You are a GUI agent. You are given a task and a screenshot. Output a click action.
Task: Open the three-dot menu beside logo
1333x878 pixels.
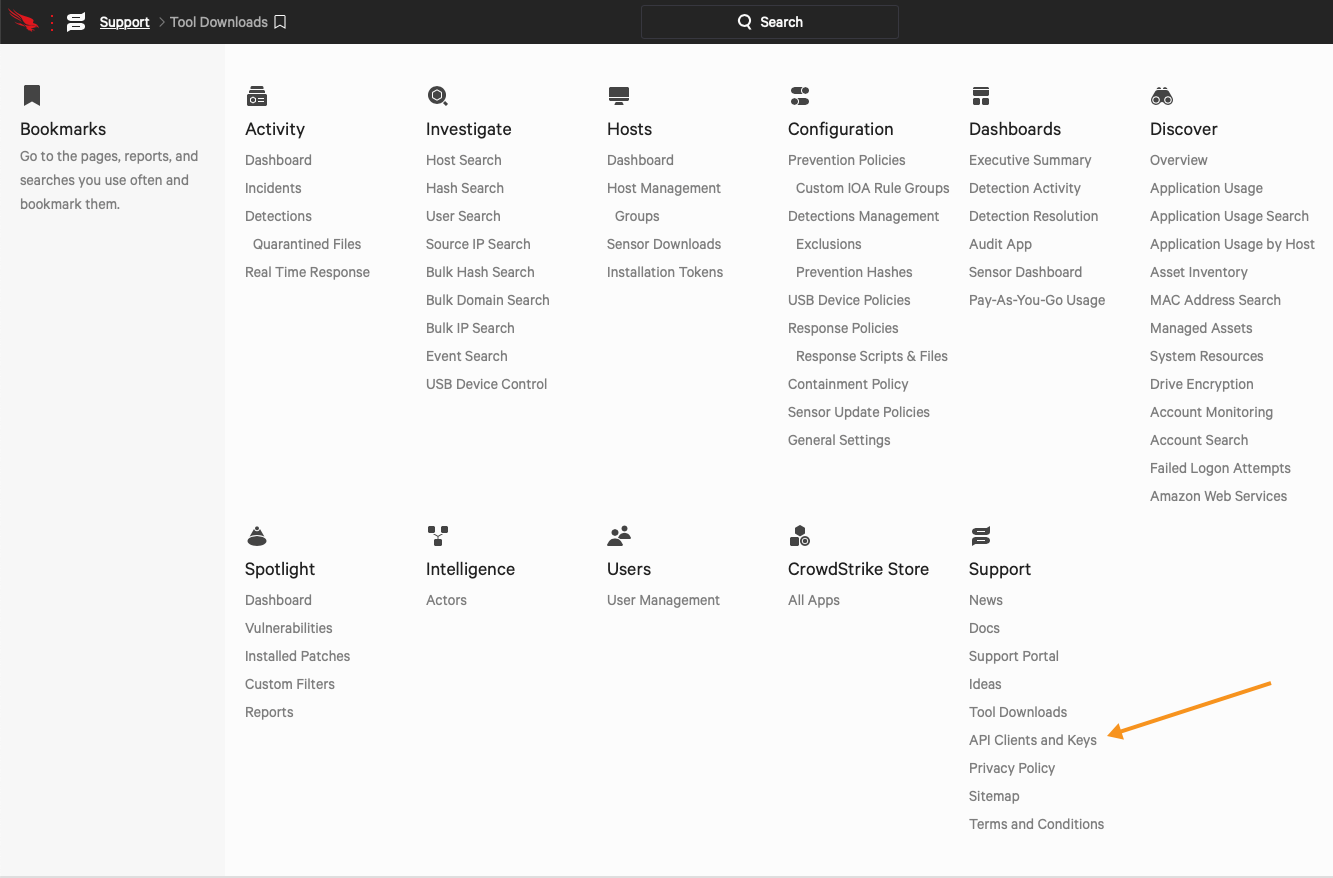pos(52,22)
